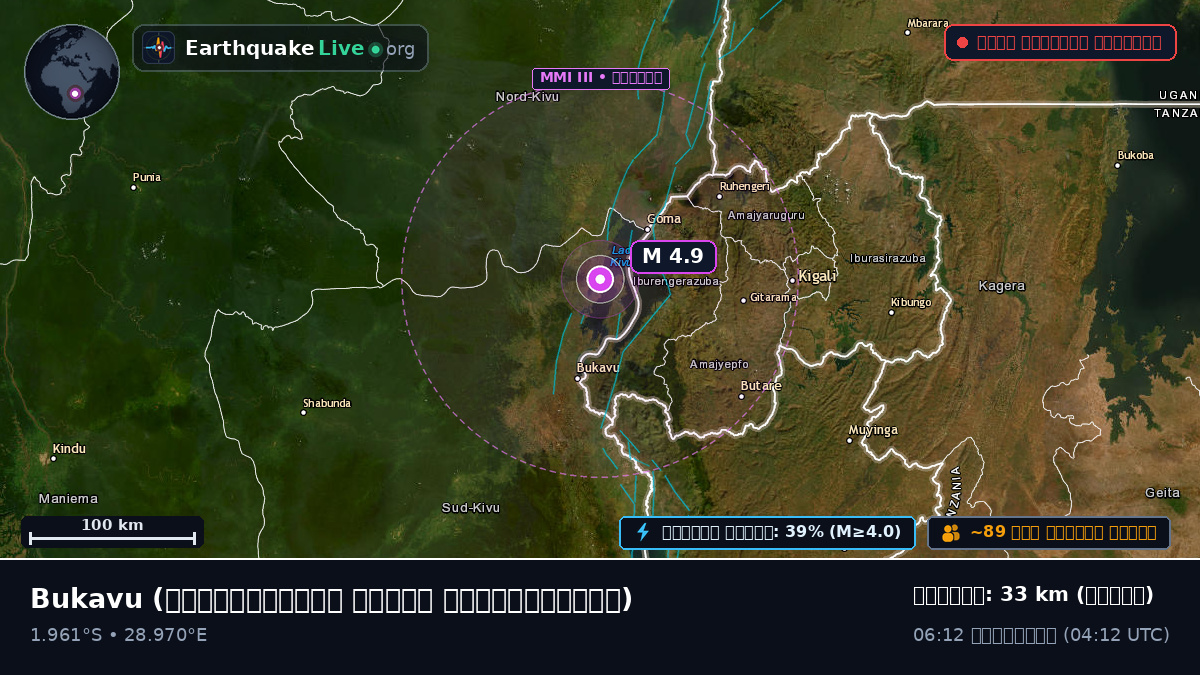Click the Iburengerazuba province label
The height and width of the screenshot is (675, 1200).
675,282
